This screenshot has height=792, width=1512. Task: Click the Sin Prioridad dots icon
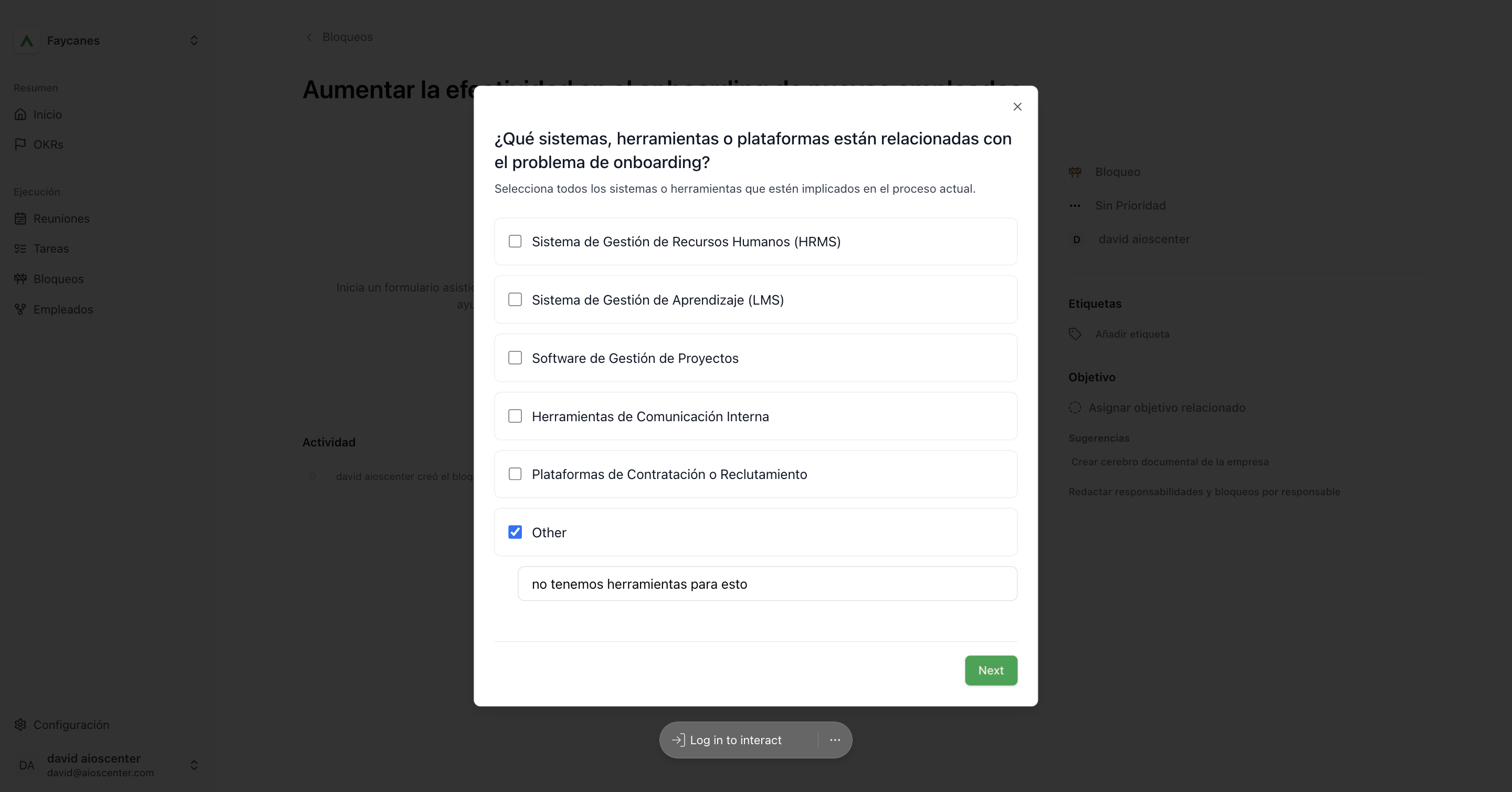pyautogui.click(x=1075, y=205)
